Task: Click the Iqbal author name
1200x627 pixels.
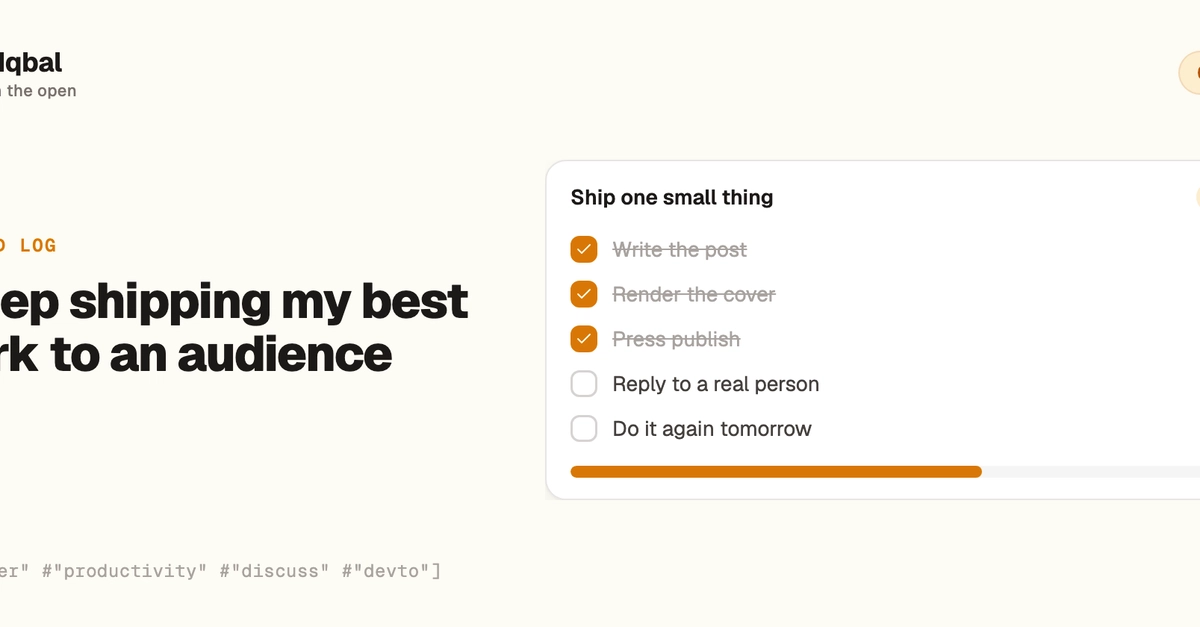Action: 31,63
